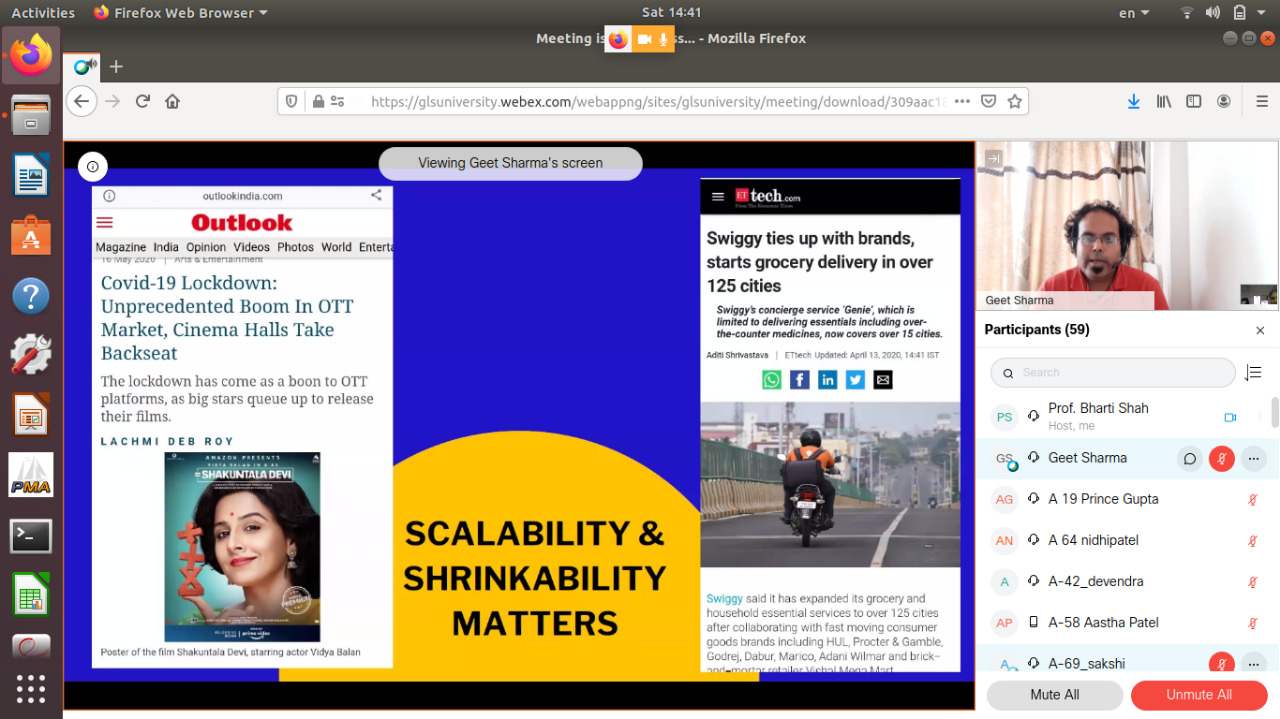This screenshot has height=719, width=1280.
Task: Toggle mute for A-69_sakshi
Action: (1221, 664)
